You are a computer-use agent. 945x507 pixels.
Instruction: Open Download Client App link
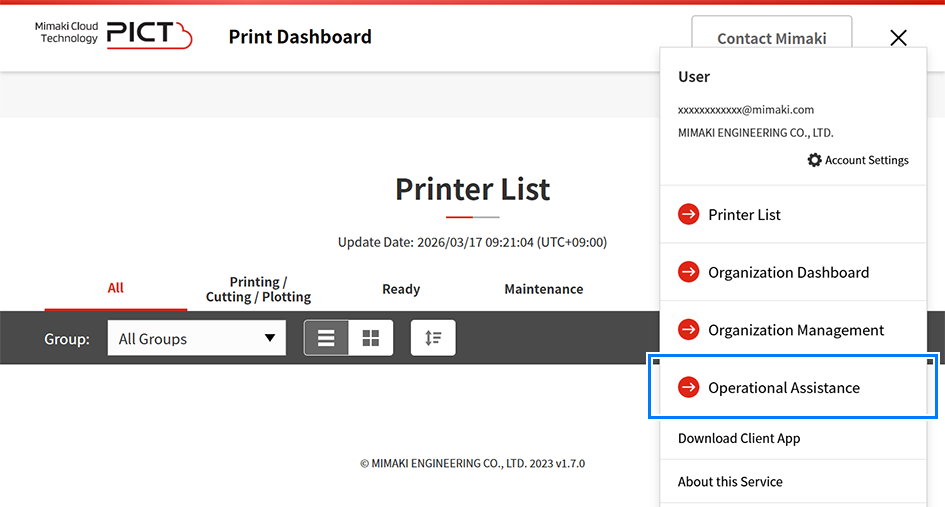click(739, 438)
